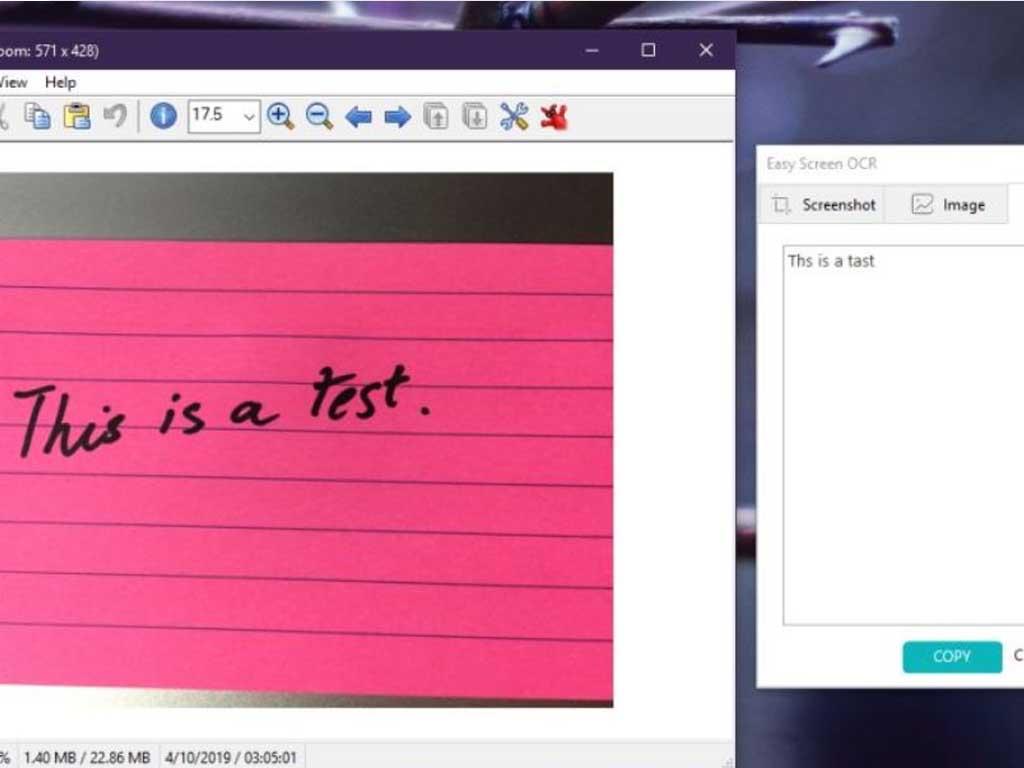The height and width of the screenshot is (768, 1024).
Task: Go to next image with right arrow
Action: coord(397,117)
